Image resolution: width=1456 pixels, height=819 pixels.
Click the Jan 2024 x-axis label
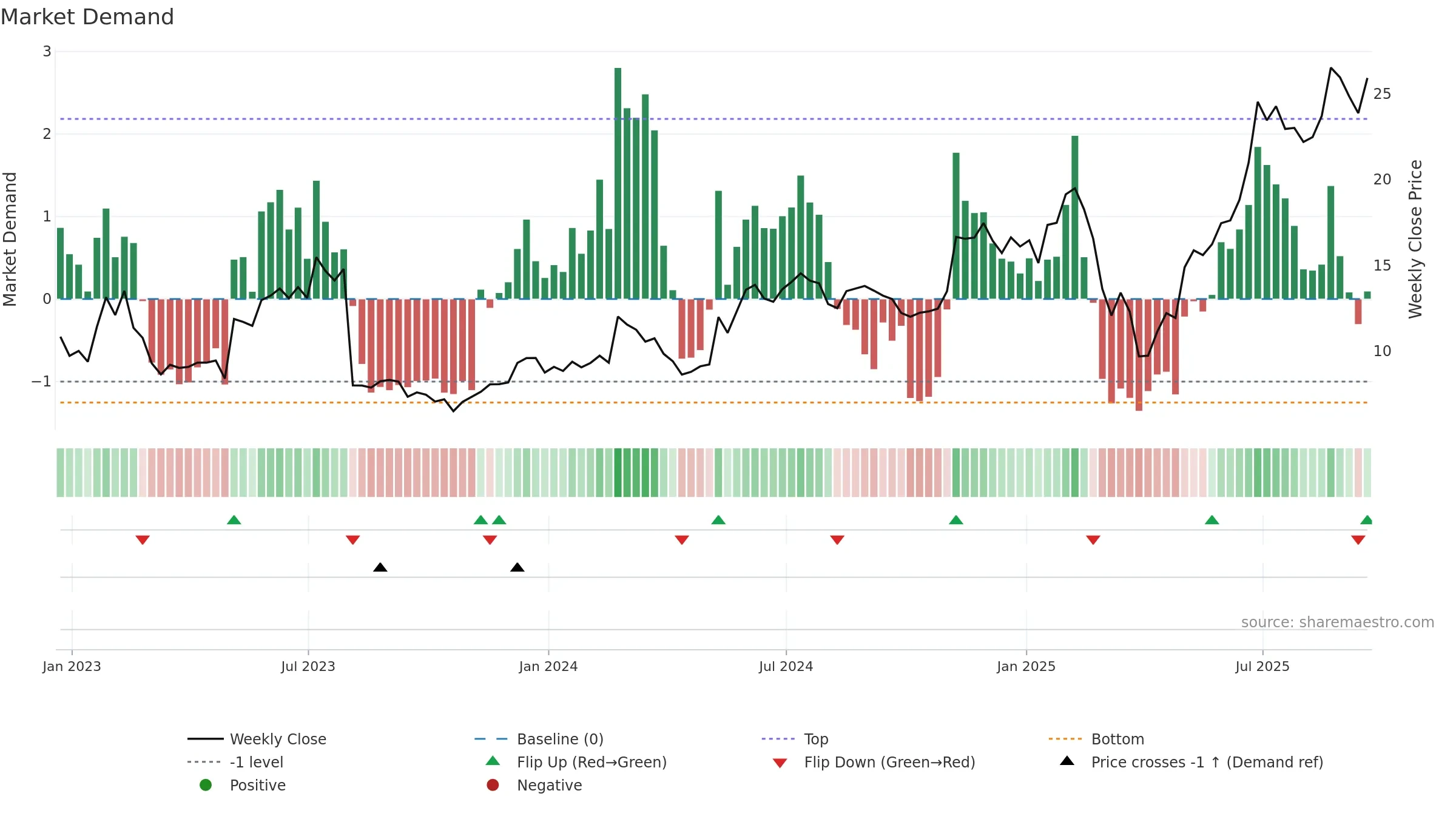click(548, 667)
